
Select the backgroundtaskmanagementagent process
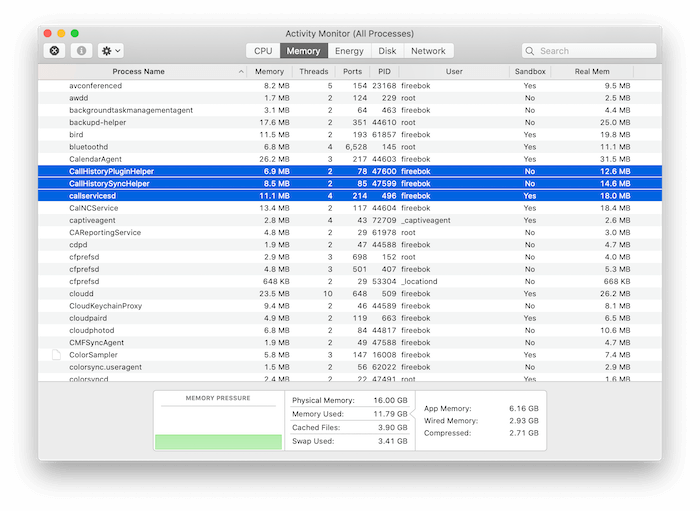click(350, 110)
